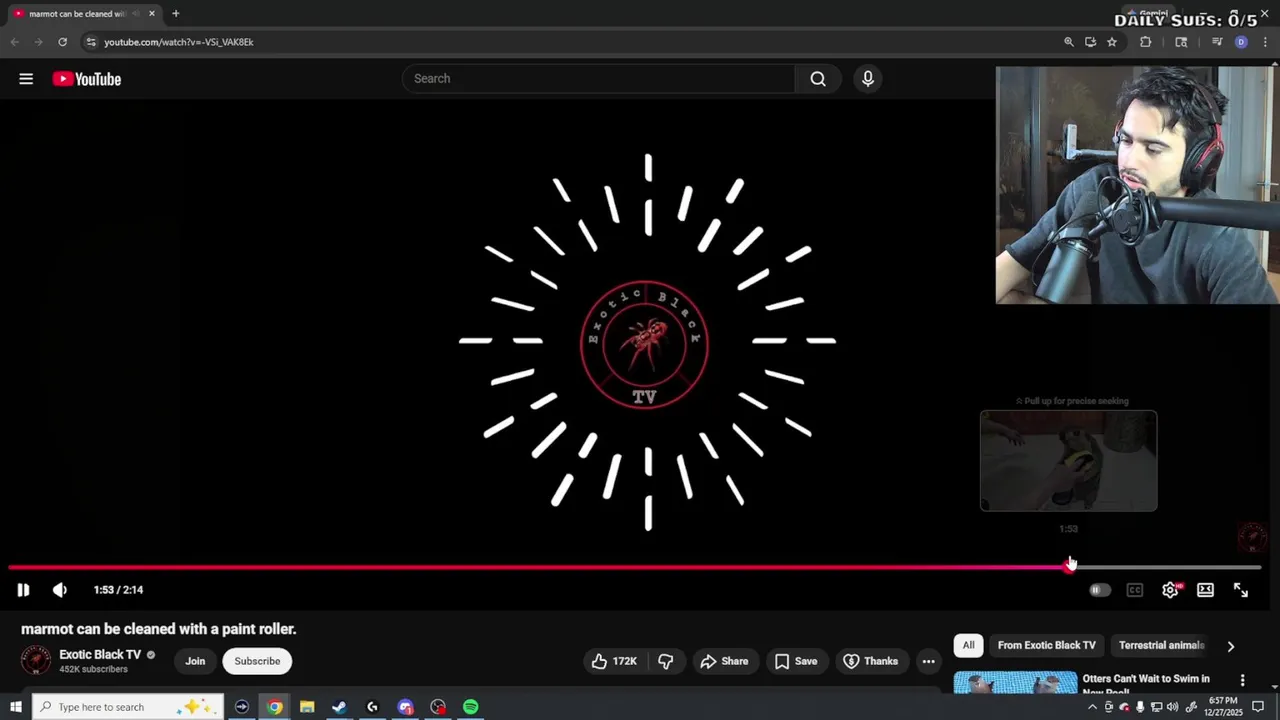Open Chrome from the taskbar
Screen dimensions: 1280x720
point(274,707)
